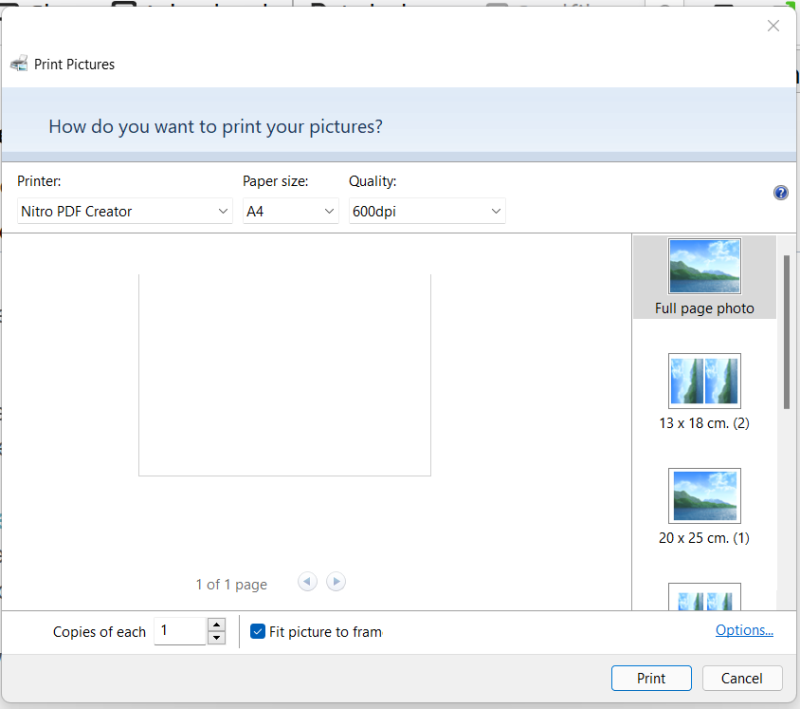Expand the Paper size A4 dropdown
Screen dimensions: 800x709
tap(291, 211)
